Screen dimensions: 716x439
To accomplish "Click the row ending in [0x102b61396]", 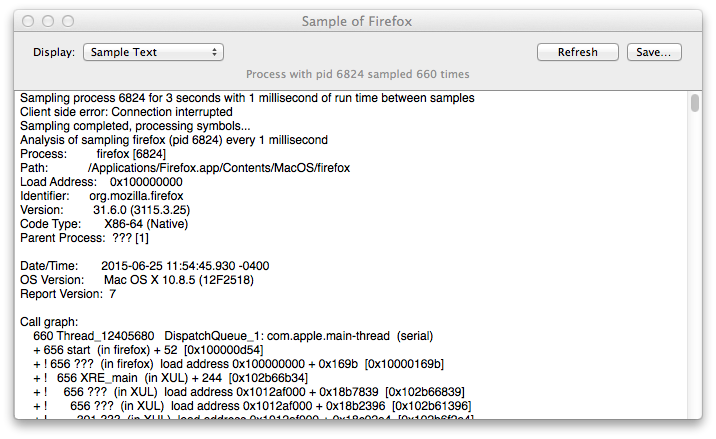I will (x=252, y=406).
